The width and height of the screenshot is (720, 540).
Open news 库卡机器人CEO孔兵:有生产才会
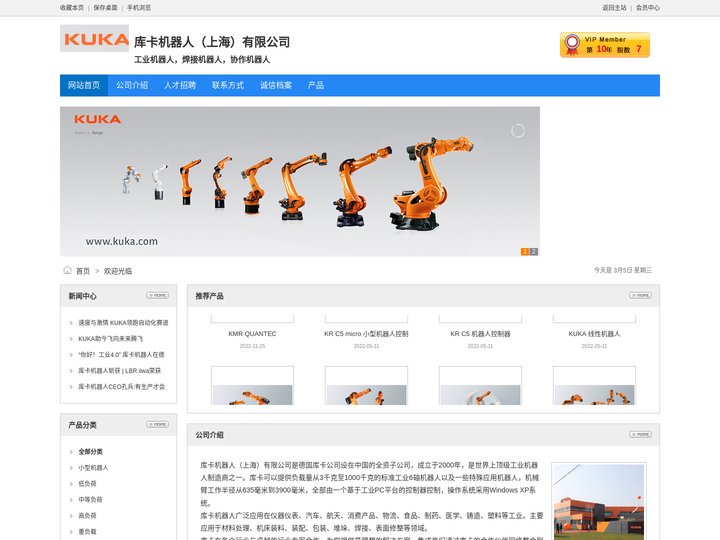pos(121,387)
